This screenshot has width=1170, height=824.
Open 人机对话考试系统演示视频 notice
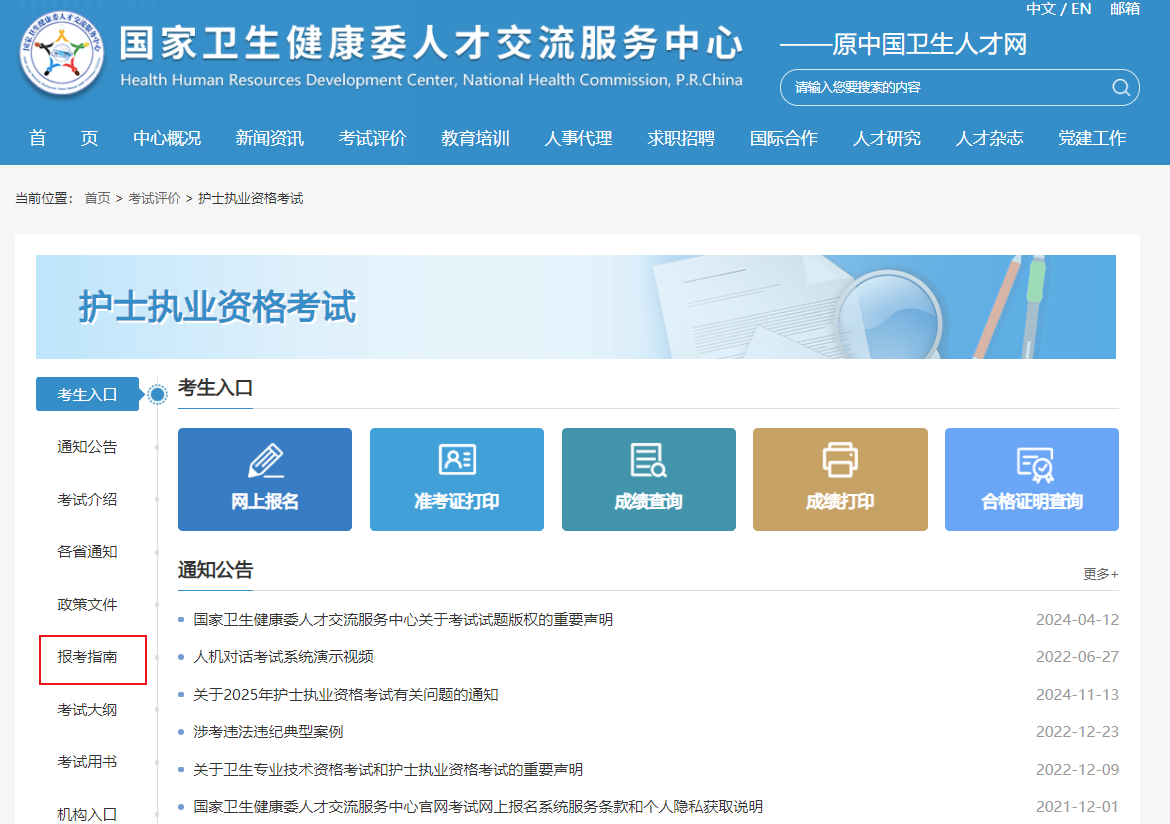pyautogui.click(x=283, y=657)
